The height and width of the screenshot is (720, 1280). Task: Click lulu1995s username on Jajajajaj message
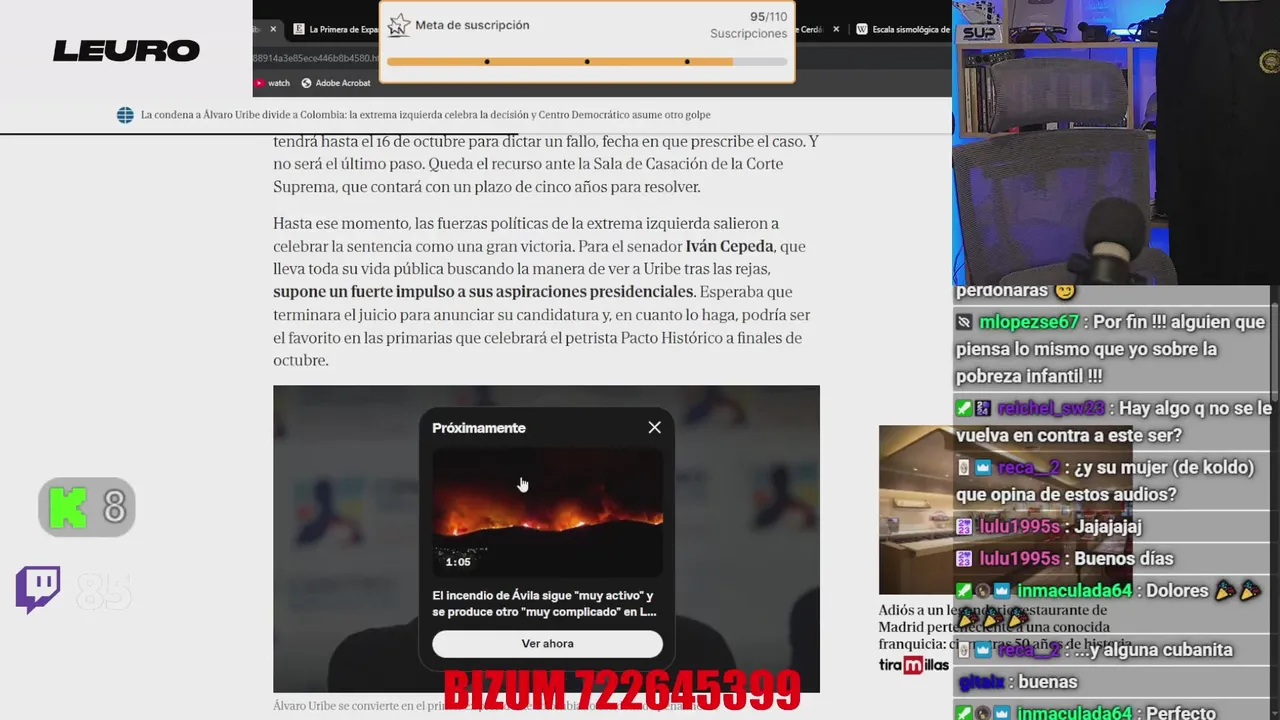pyautogui.click(x=1021, y=526)
